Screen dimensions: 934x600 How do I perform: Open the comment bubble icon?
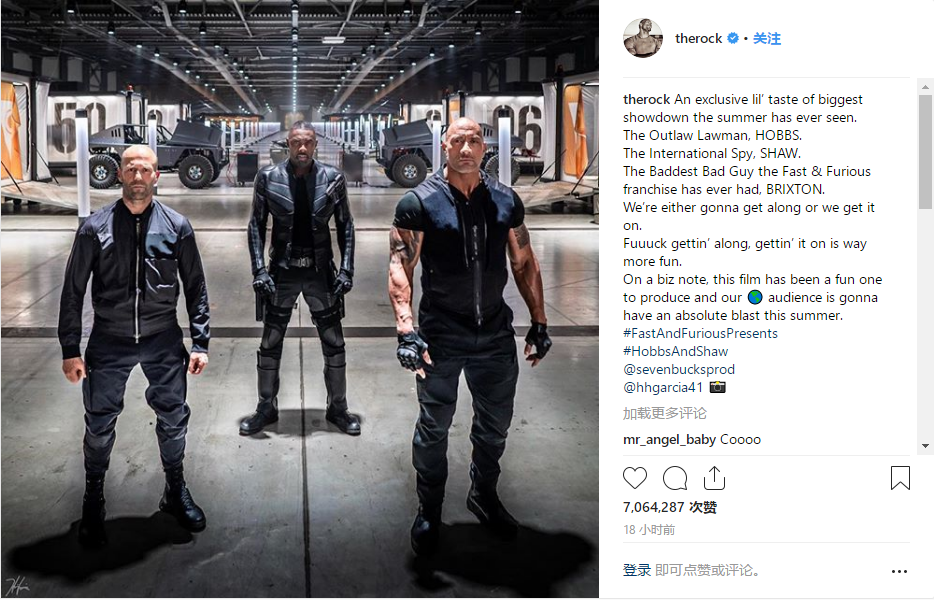pyautogui.click(x=675, y=478)
